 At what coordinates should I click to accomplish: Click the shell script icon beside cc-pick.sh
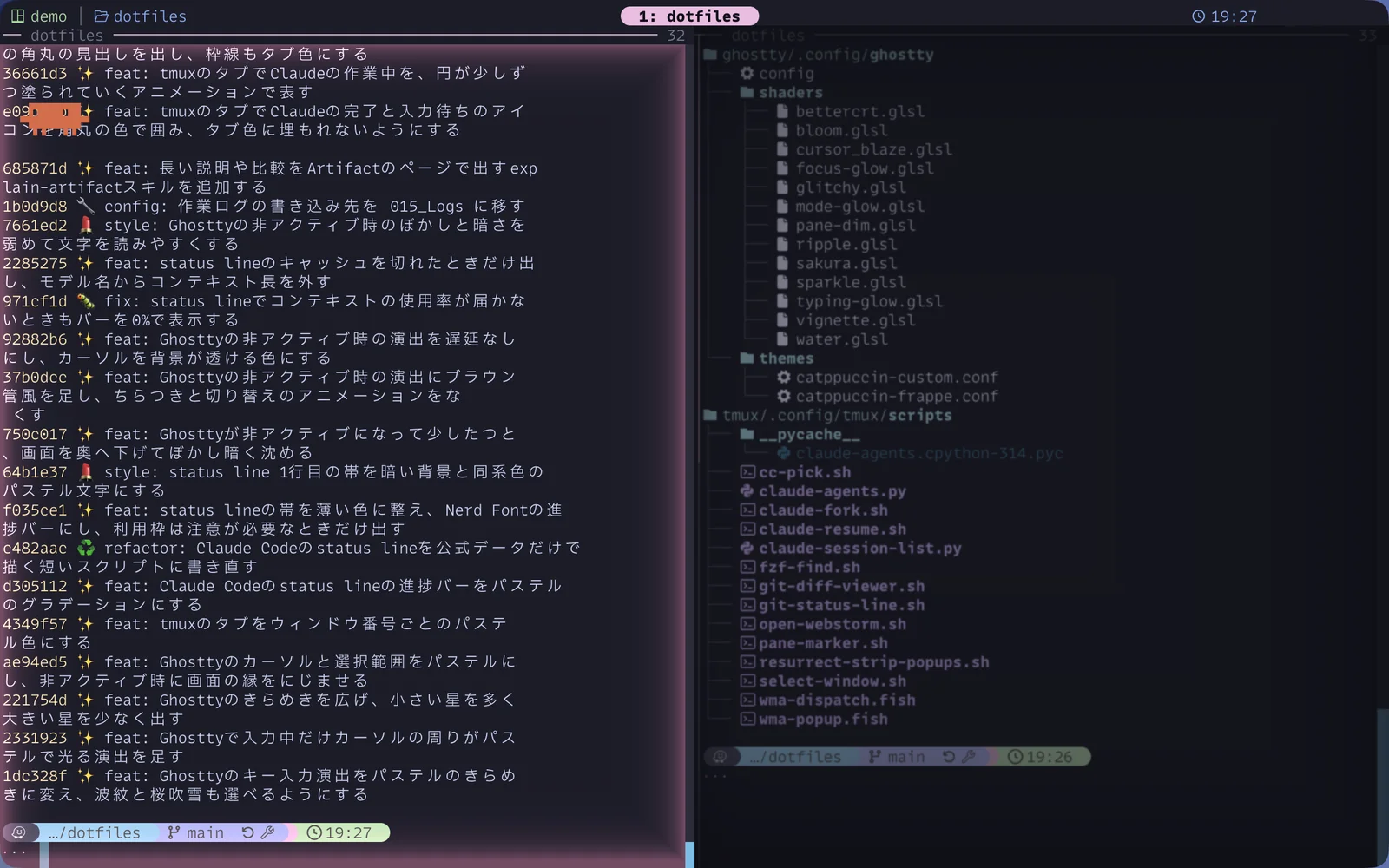[x=747, y=472]
